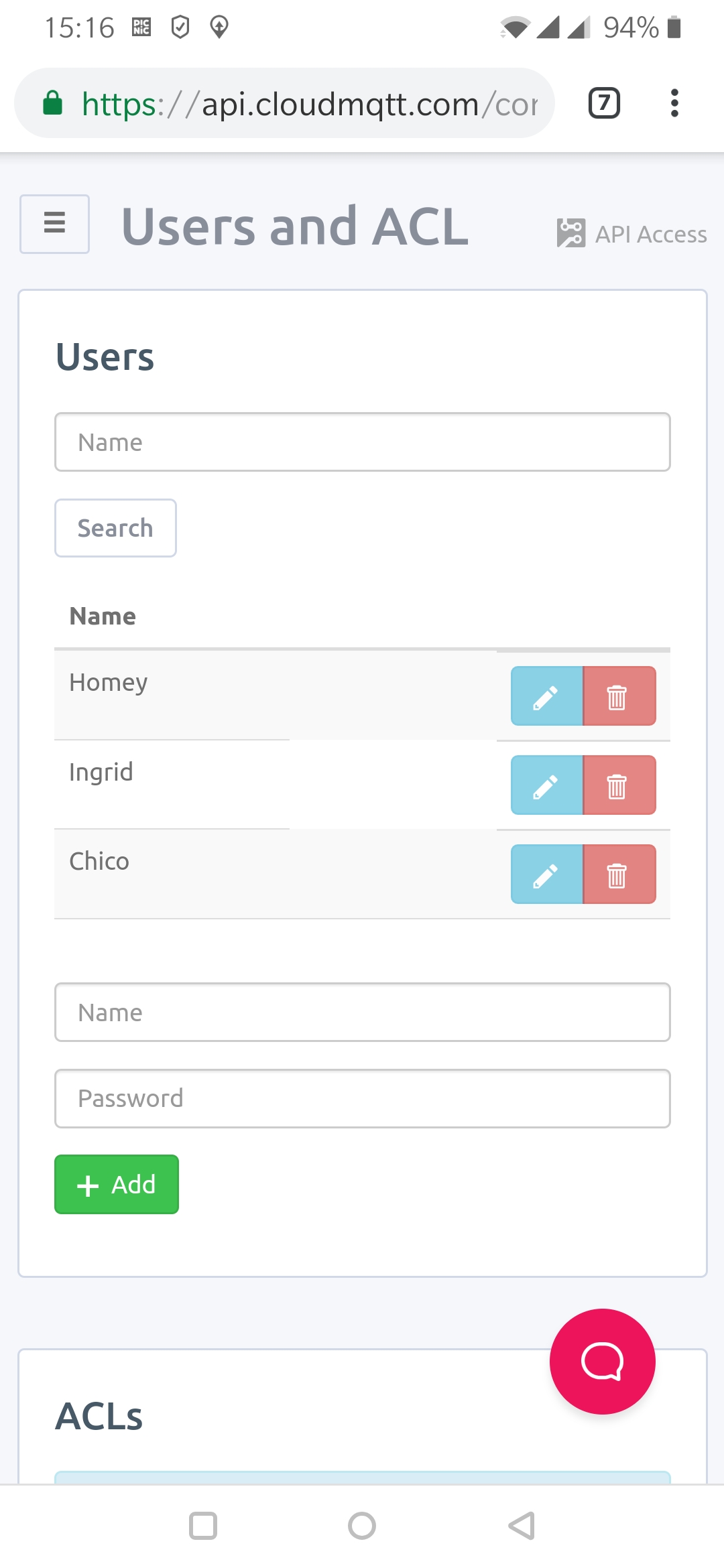Tap the Android home navigation button

362,1526
